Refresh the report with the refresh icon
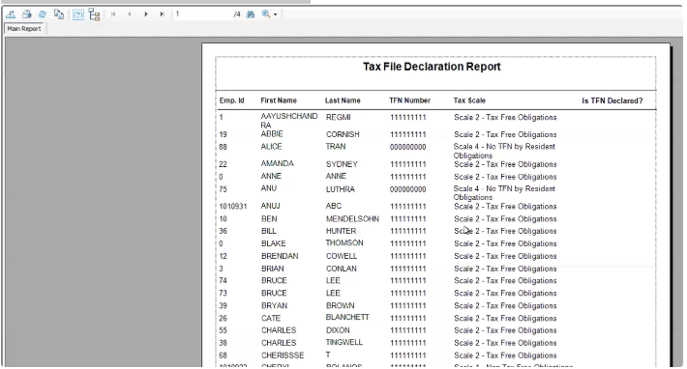The image size is (687, 369). (42, 14)
